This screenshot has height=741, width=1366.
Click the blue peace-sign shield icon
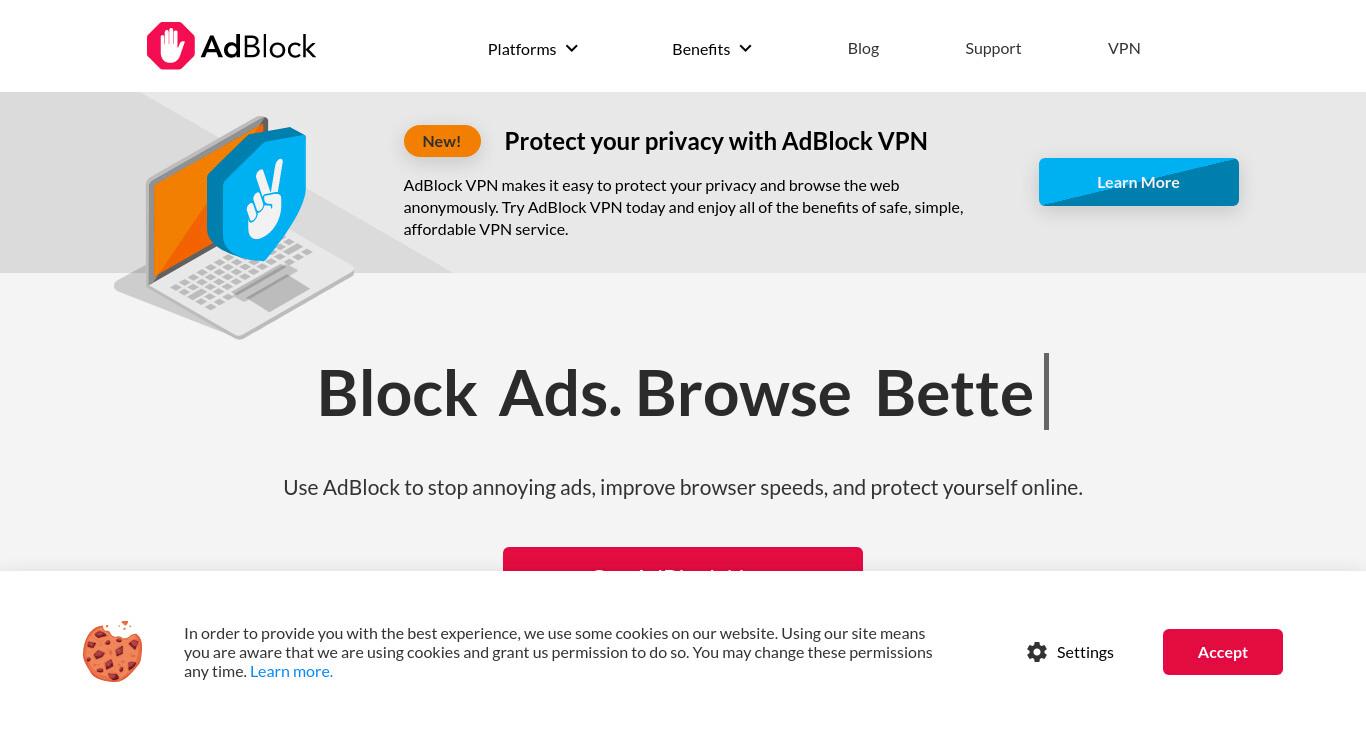pos(257,194)
